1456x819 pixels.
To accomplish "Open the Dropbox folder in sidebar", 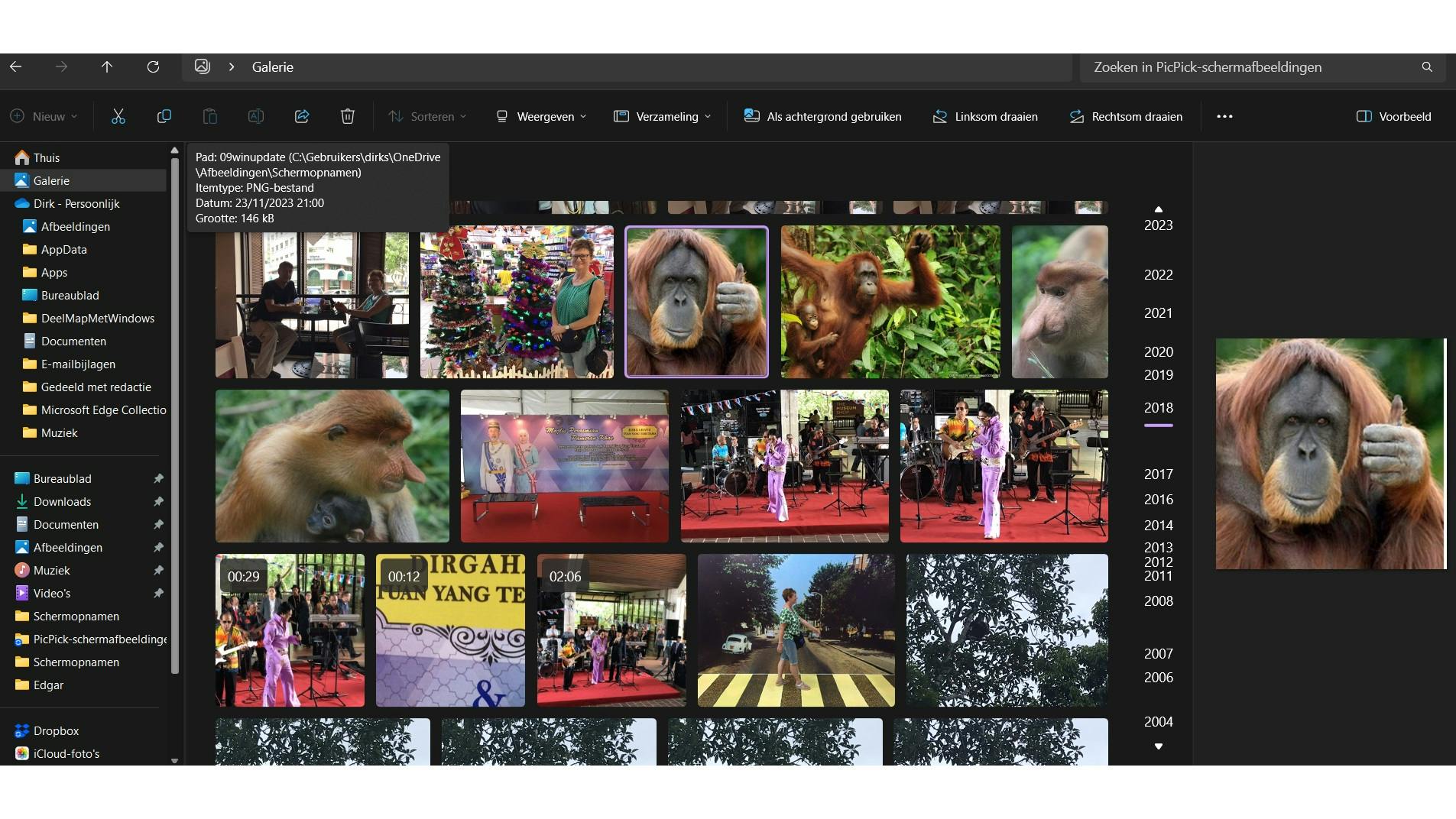I will 57,730.
